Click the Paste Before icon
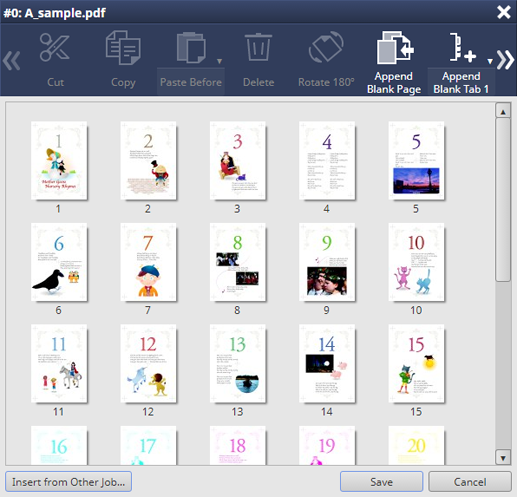517x497 pixels. [191, 47]
